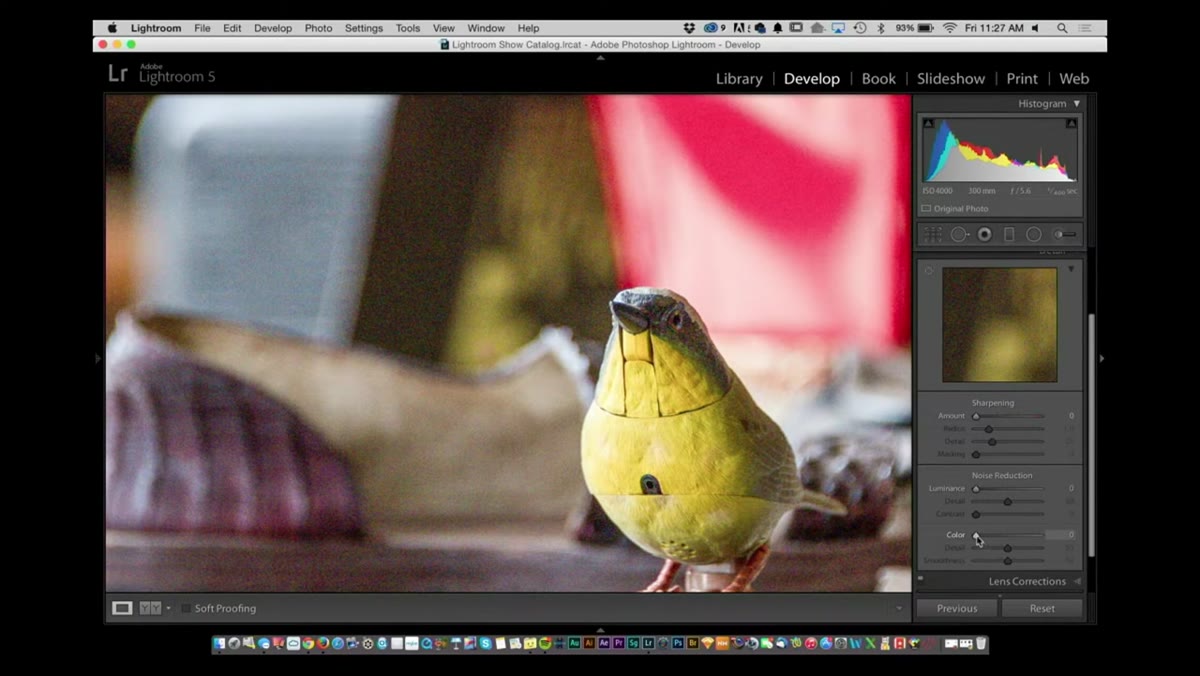Open the Develop menu
Image resolution: width=1200 pixels, height=676 pixels.
coord(273,28)
